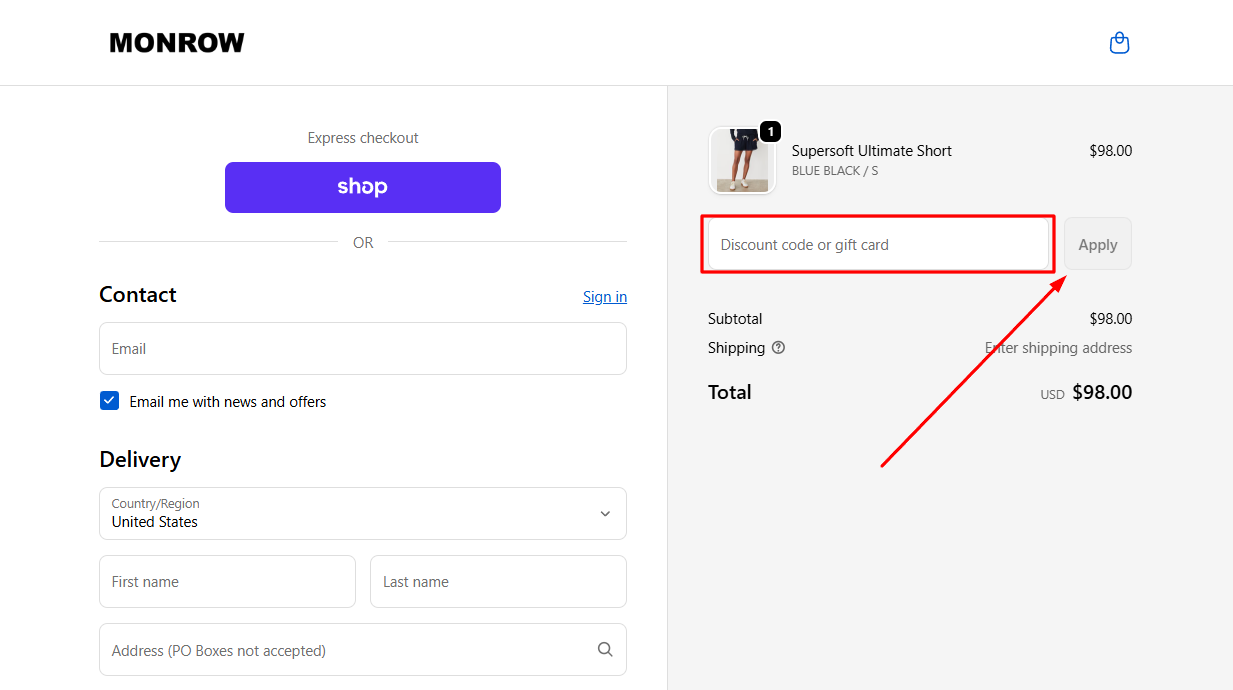Screen dimensions: 1233x690
Task: Click the Total amount $98.00
Action: pos(1102,392)
